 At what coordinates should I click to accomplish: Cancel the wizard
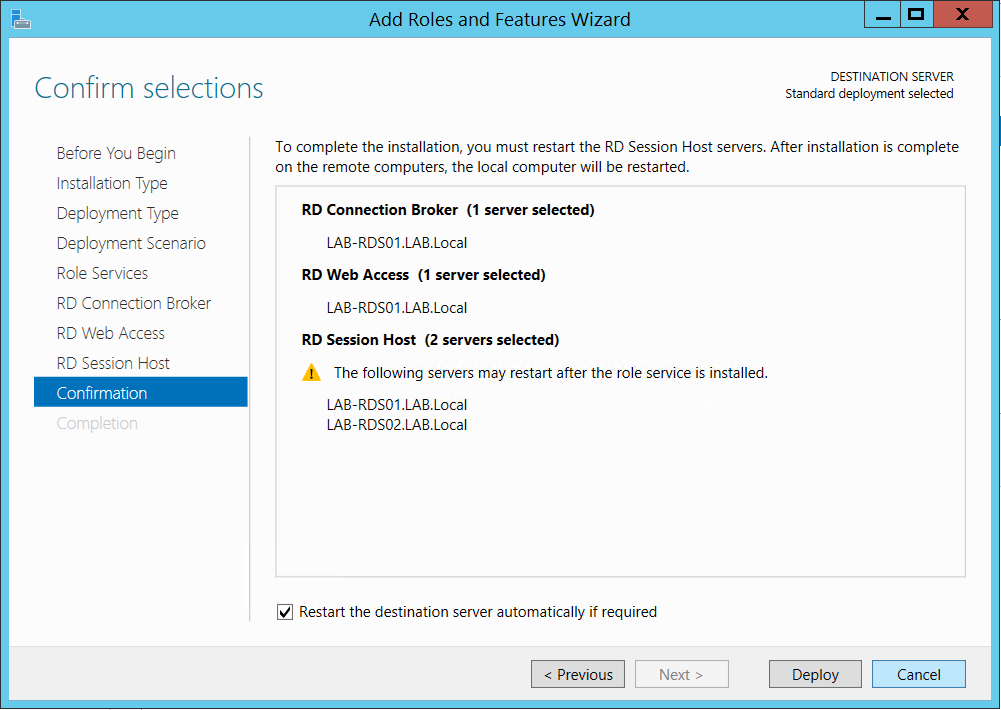[x=918, y=674]
